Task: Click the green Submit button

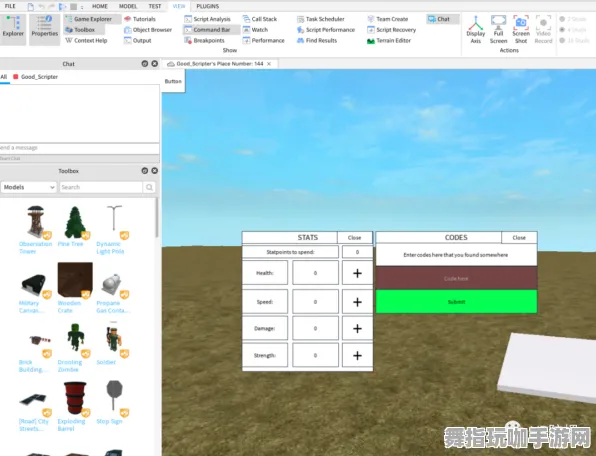Action: click(x=457, y=302)
